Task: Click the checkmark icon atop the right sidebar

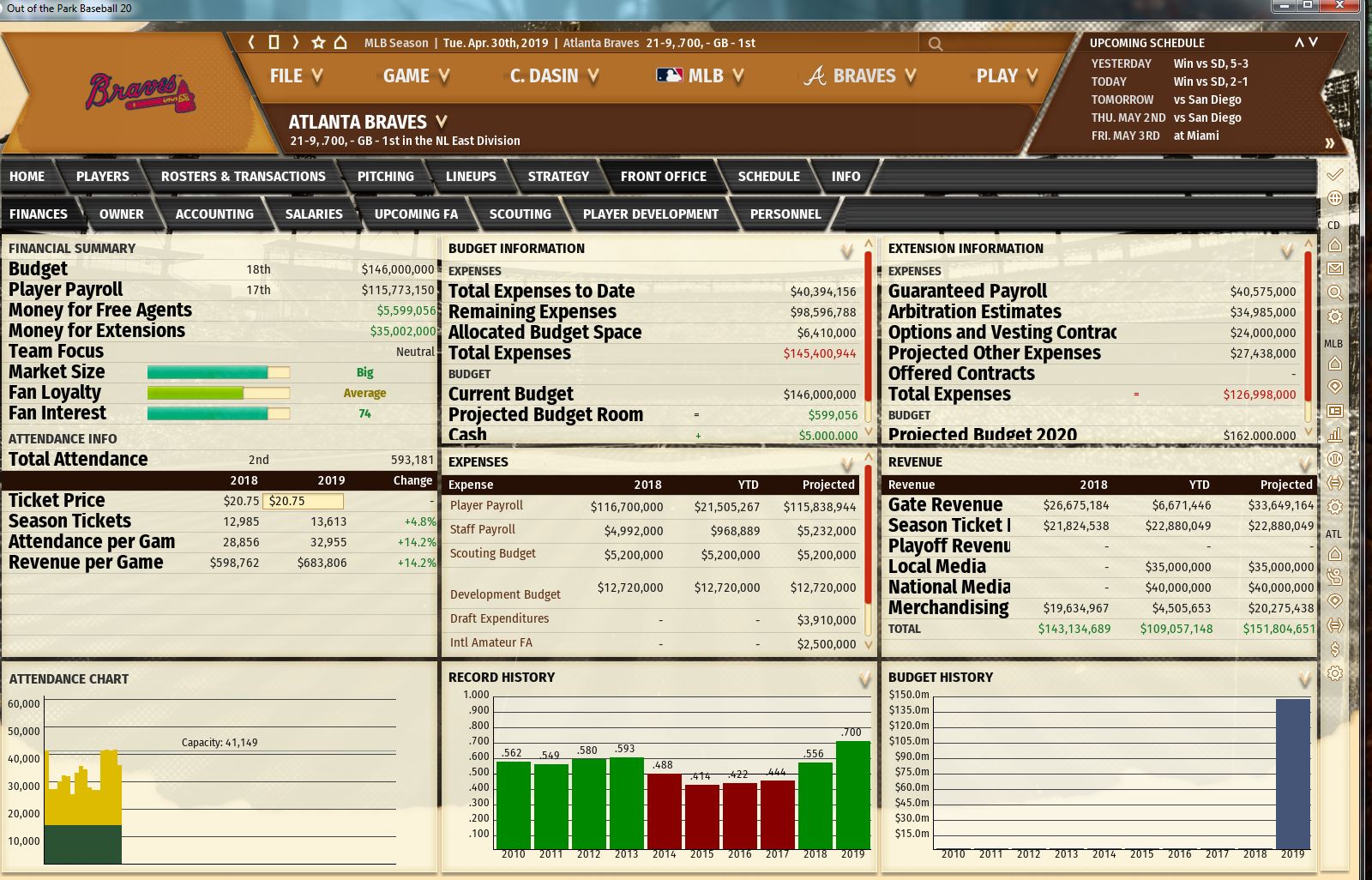Action: click(1335, 175)
